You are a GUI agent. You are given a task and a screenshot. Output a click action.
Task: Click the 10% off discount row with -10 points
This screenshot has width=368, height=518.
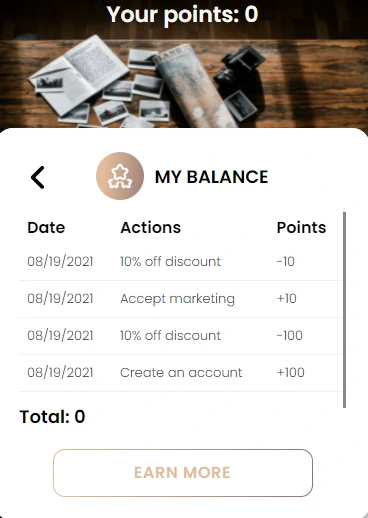pos(181,262)
